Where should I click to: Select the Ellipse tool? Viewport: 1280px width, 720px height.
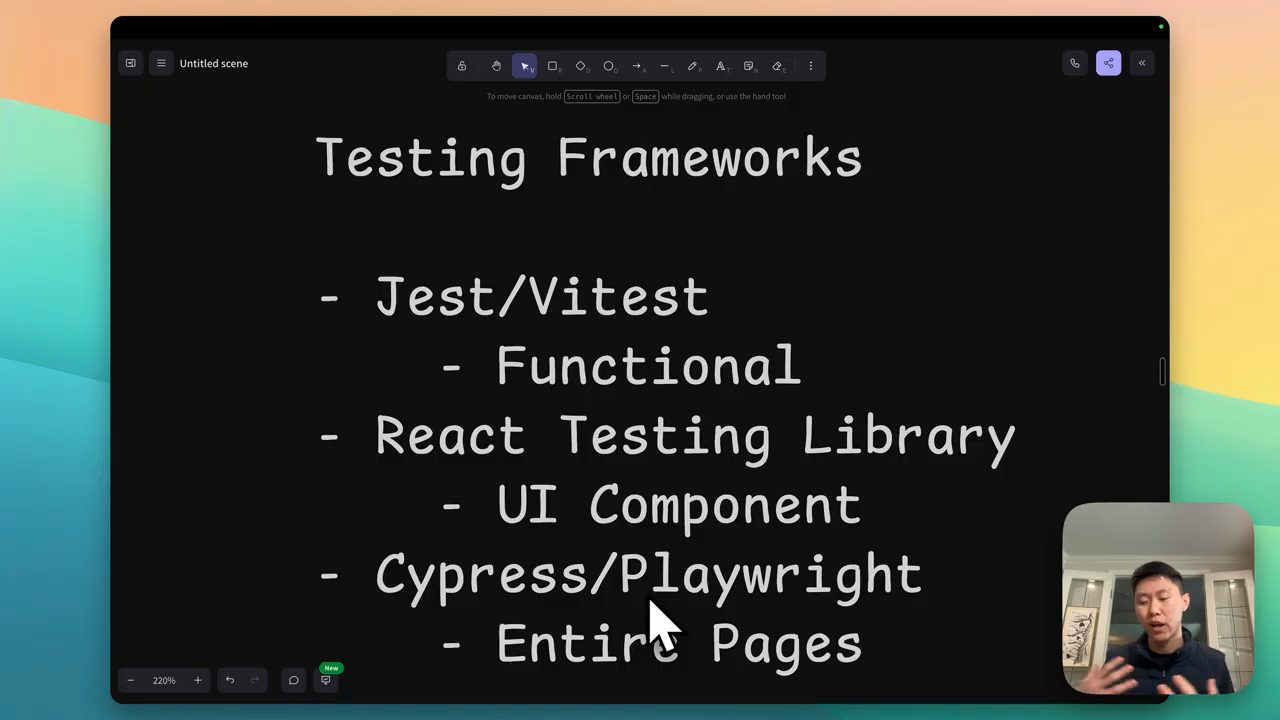(x=608, y=66)
